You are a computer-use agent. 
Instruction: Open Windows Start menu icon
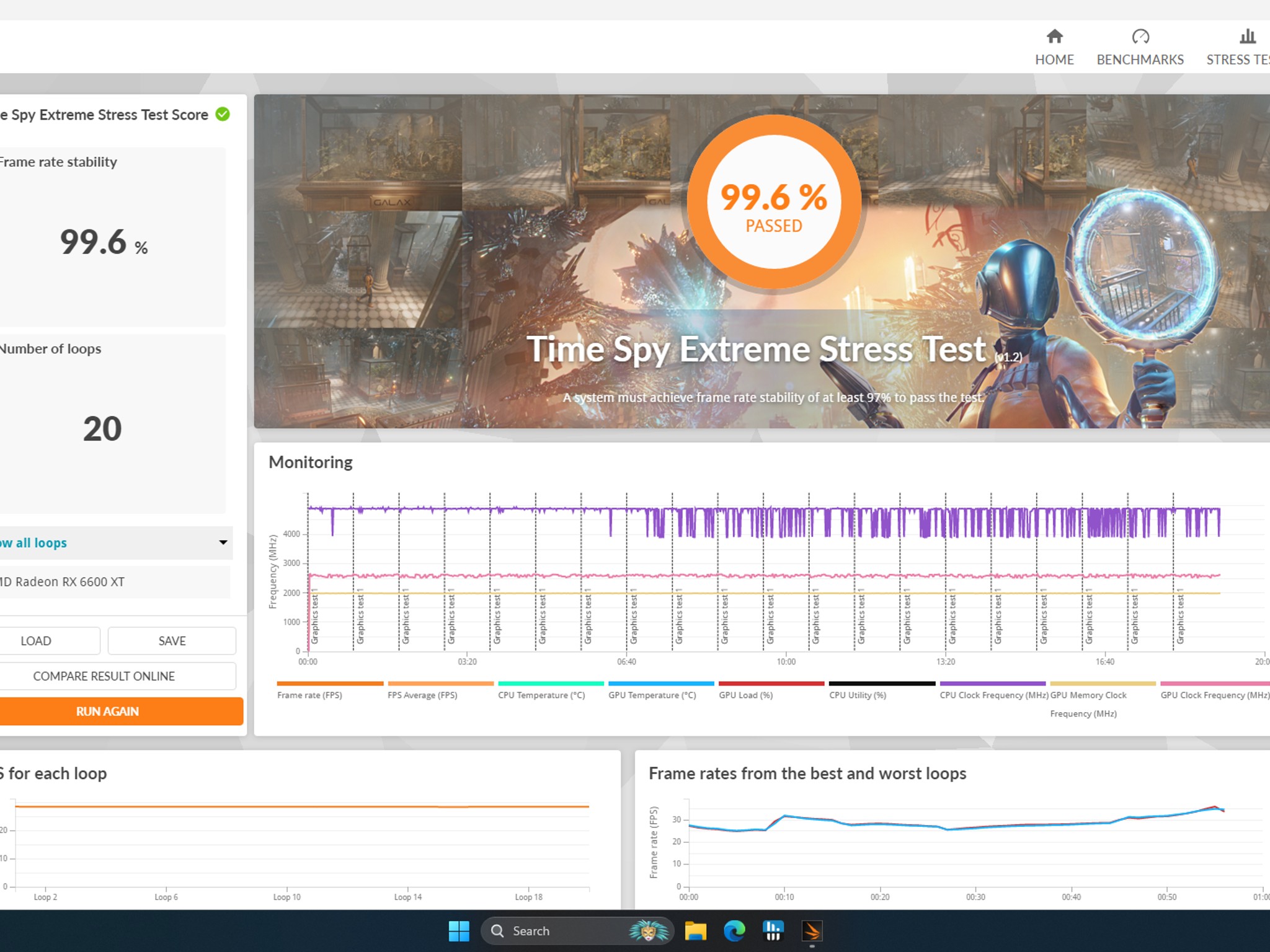459,930
